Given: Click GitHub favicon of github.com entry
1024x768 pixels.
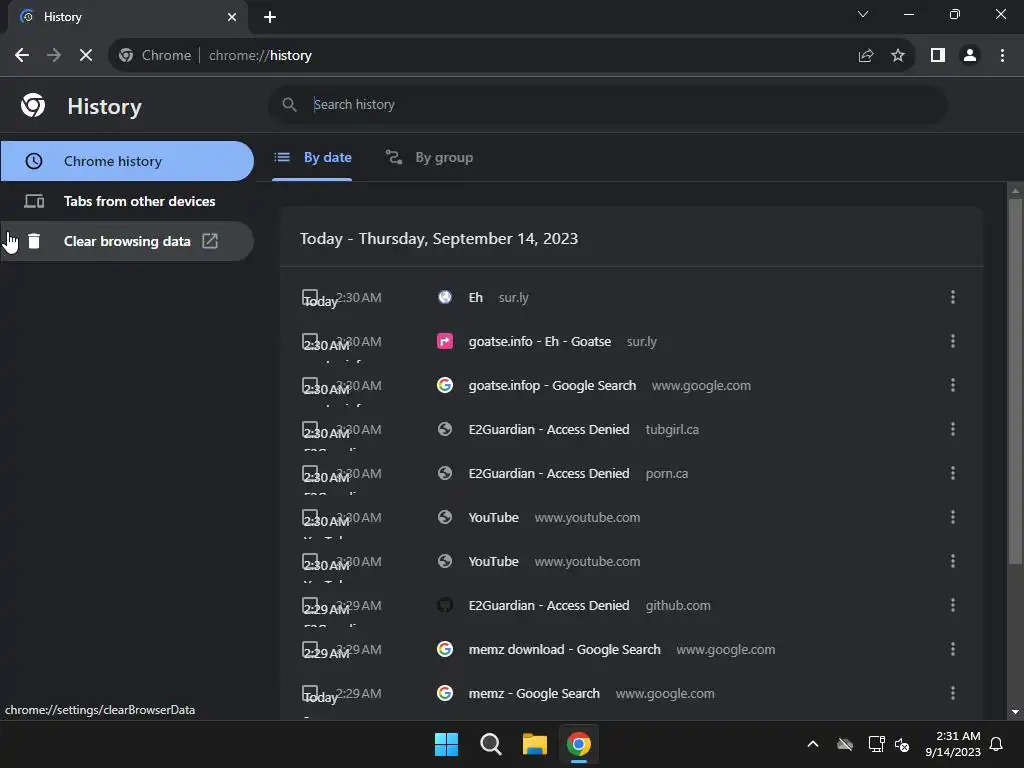Looking at the screenshot, I should (x=445, y=605).
